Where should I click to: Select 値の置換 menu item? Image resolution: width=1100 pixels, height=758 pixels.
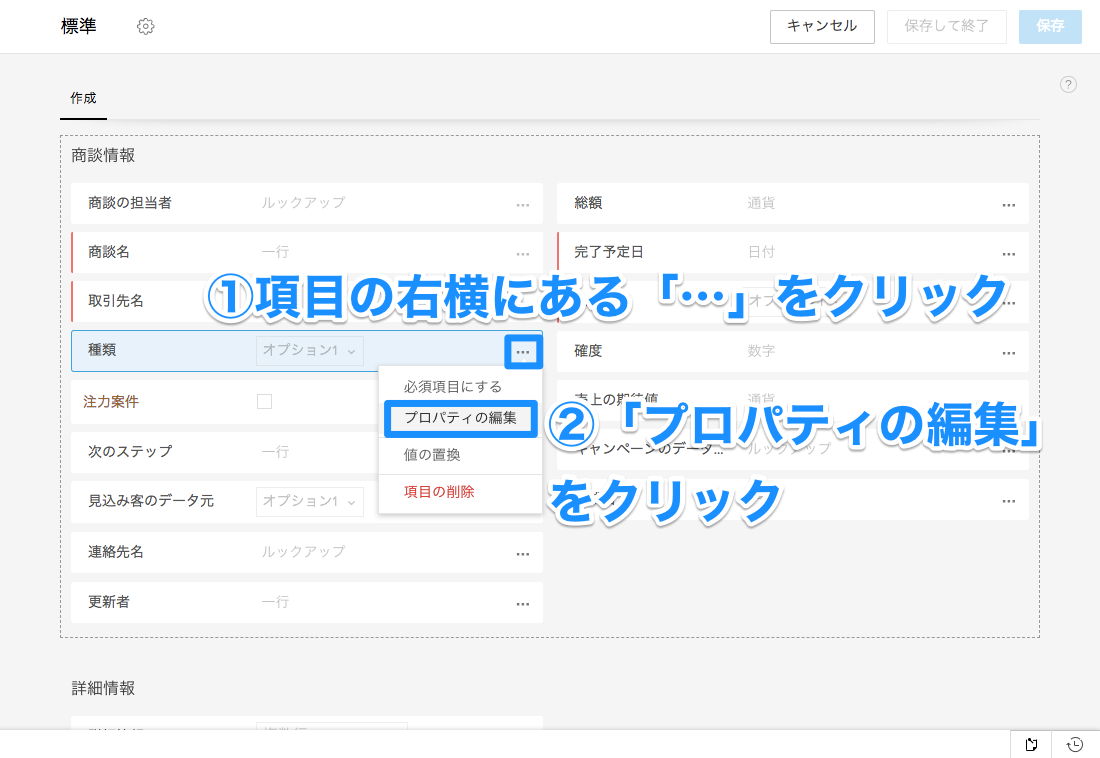coord(432,455)
